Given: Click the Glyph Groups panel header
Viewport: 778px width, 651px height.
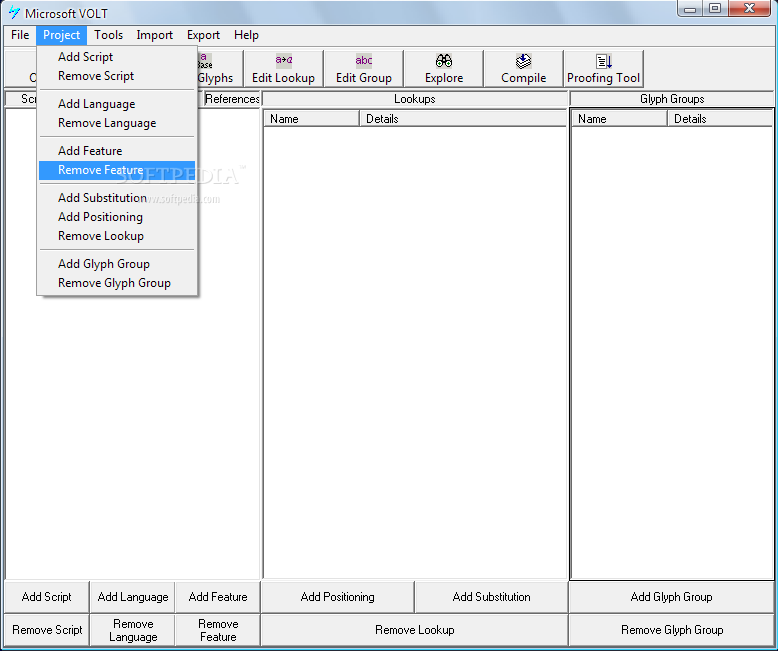Looking at the screenshot, I should pos(672,99).
